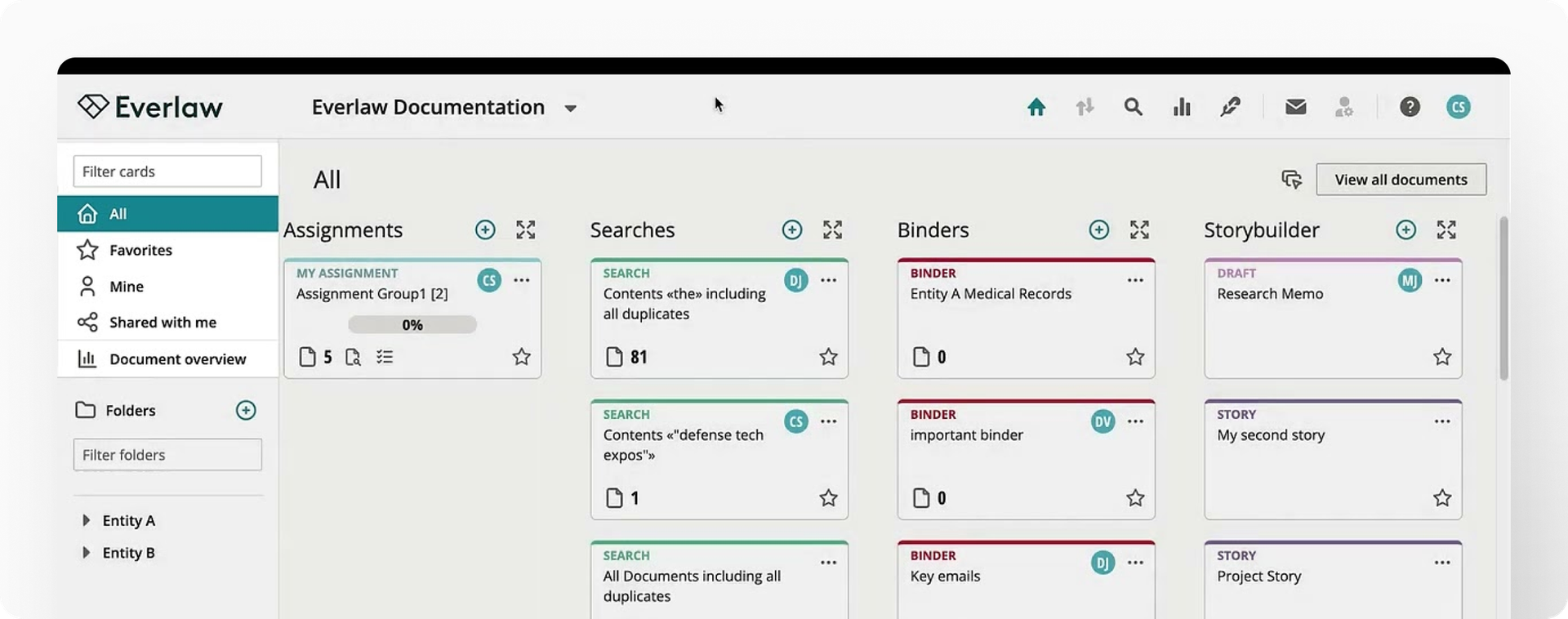
Task: Select Favorites in the sidebar
Action: click(167, 250)
